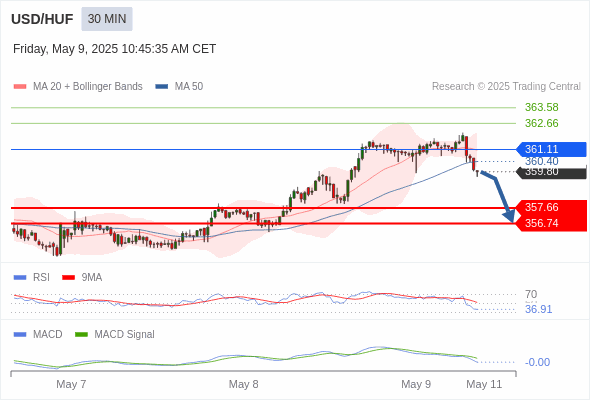Viewport: 590px width, 400px height.
Task: Select the 356.74 red target label
Action: 551,223
